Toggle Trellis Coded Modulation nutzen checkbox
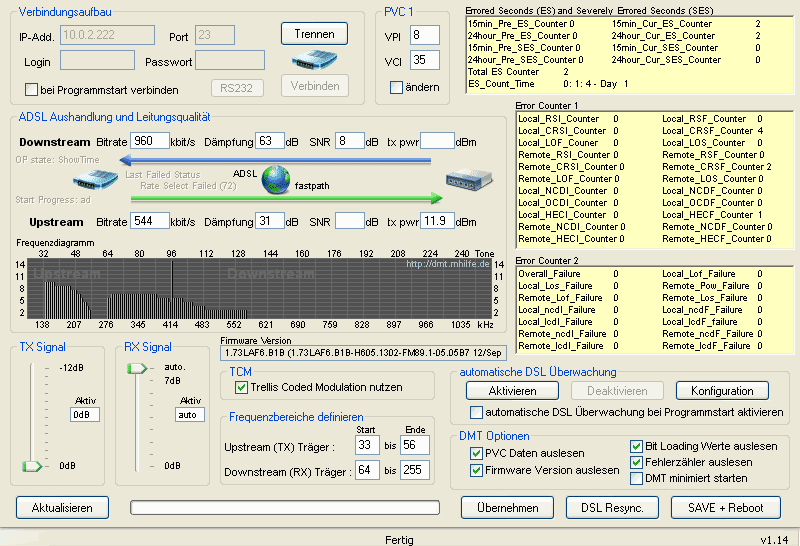Image resolution: width=800 pixels, height=546 pixels. coord(241,387)
